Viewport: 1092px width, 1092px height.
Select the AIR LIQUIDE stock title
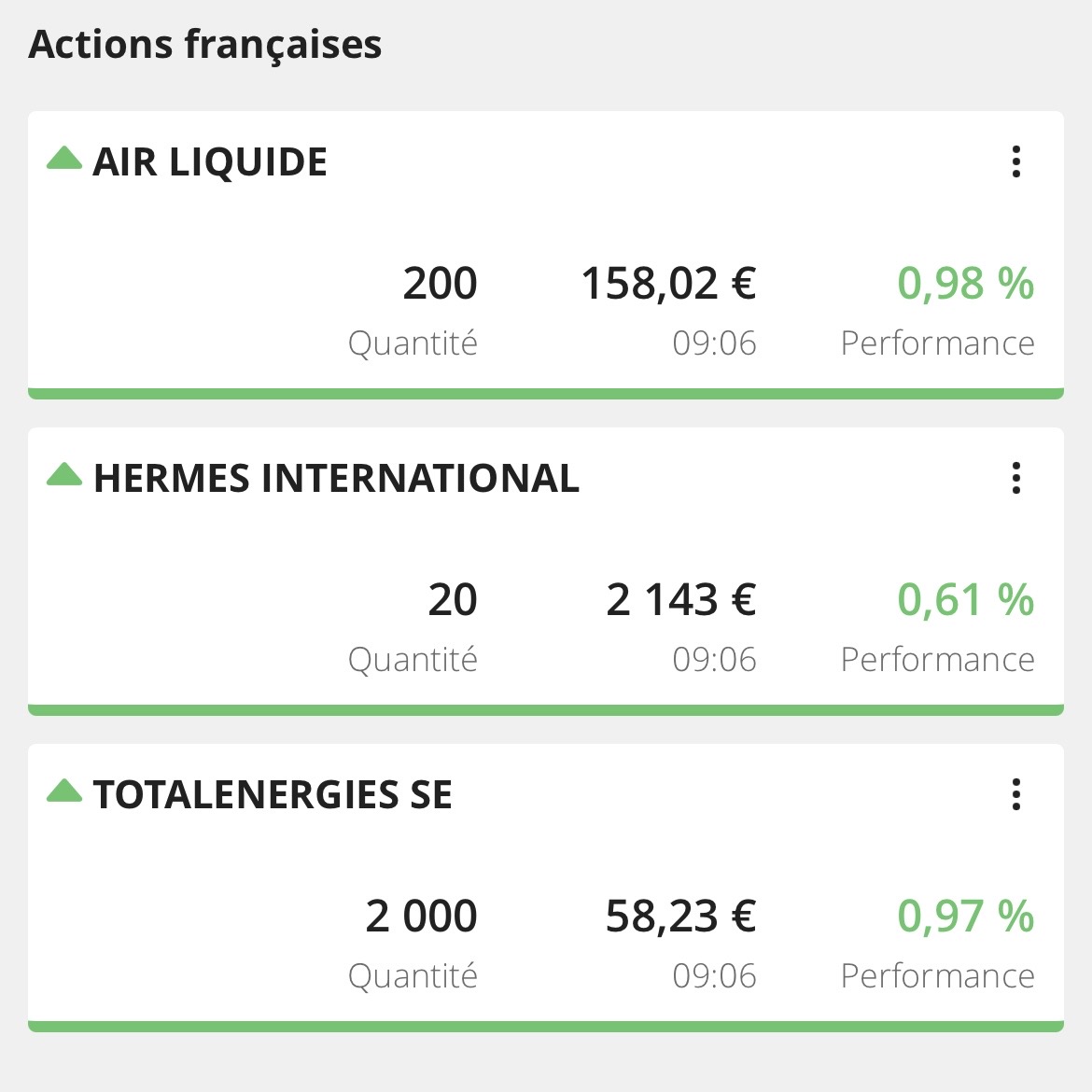[210, 162]
